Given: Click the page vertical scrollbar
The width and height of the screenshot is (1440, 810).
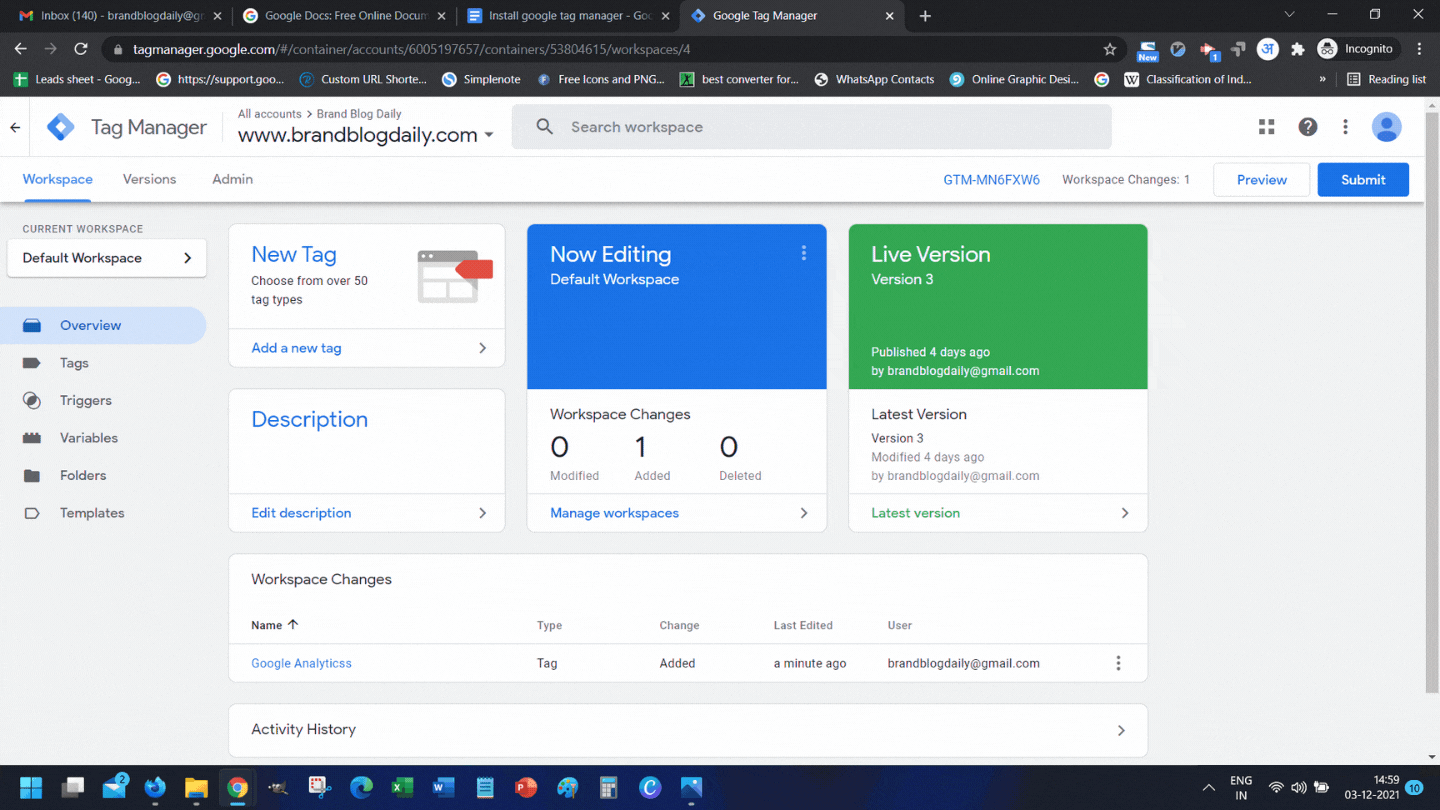Looking at the screenshot, I should point(1432,400).
